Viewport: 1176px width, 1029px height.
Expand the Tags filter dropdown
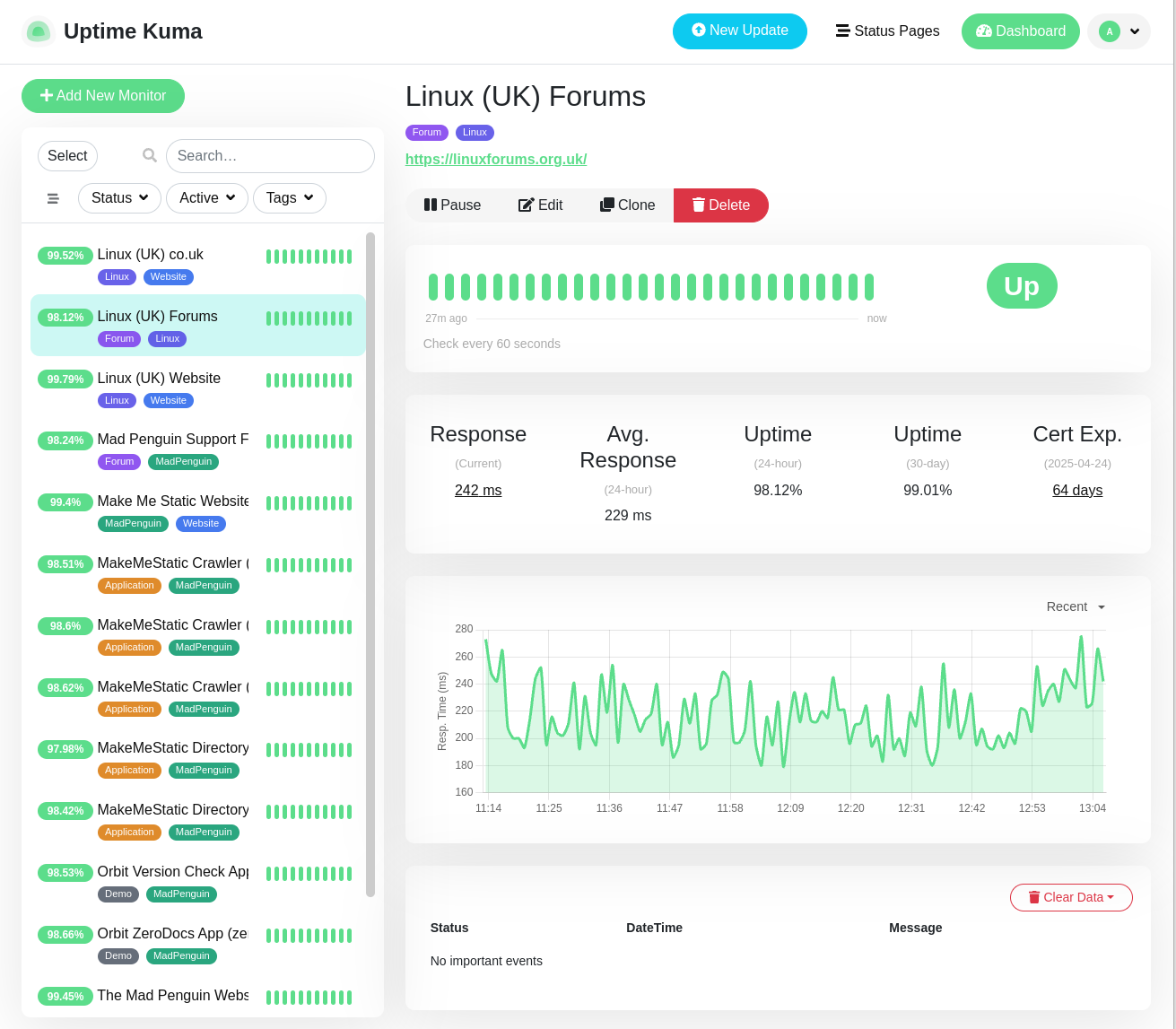click(290, 198)
